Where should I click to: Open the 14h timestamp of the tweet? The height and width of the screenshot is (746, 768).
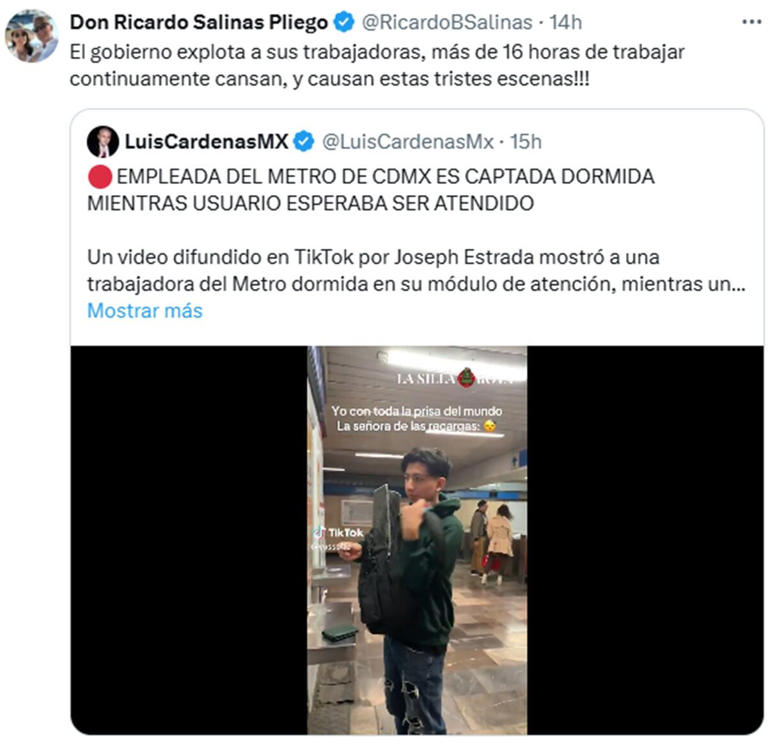coord(565,22)
